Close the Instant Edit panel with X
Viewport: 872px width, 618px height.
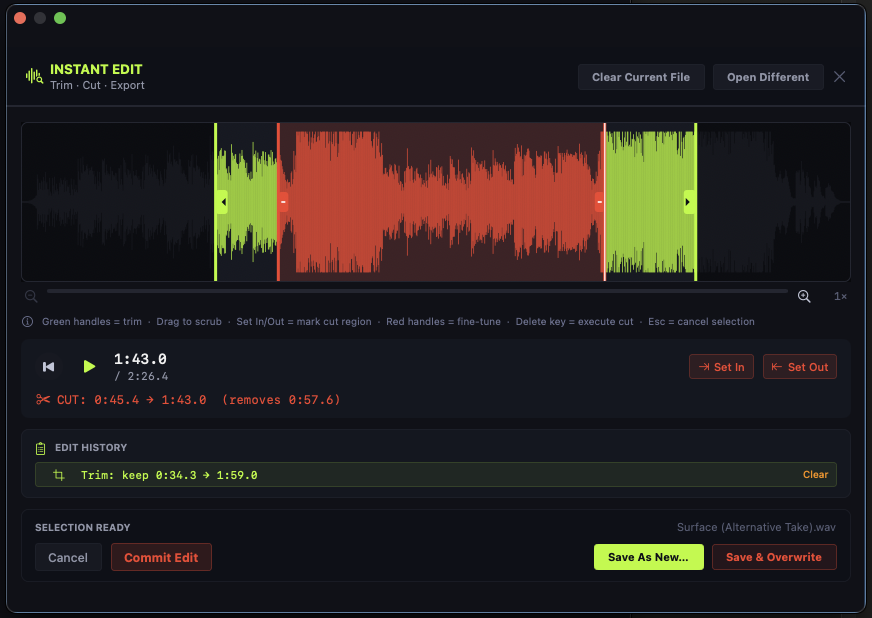click(x=839, y=77)
